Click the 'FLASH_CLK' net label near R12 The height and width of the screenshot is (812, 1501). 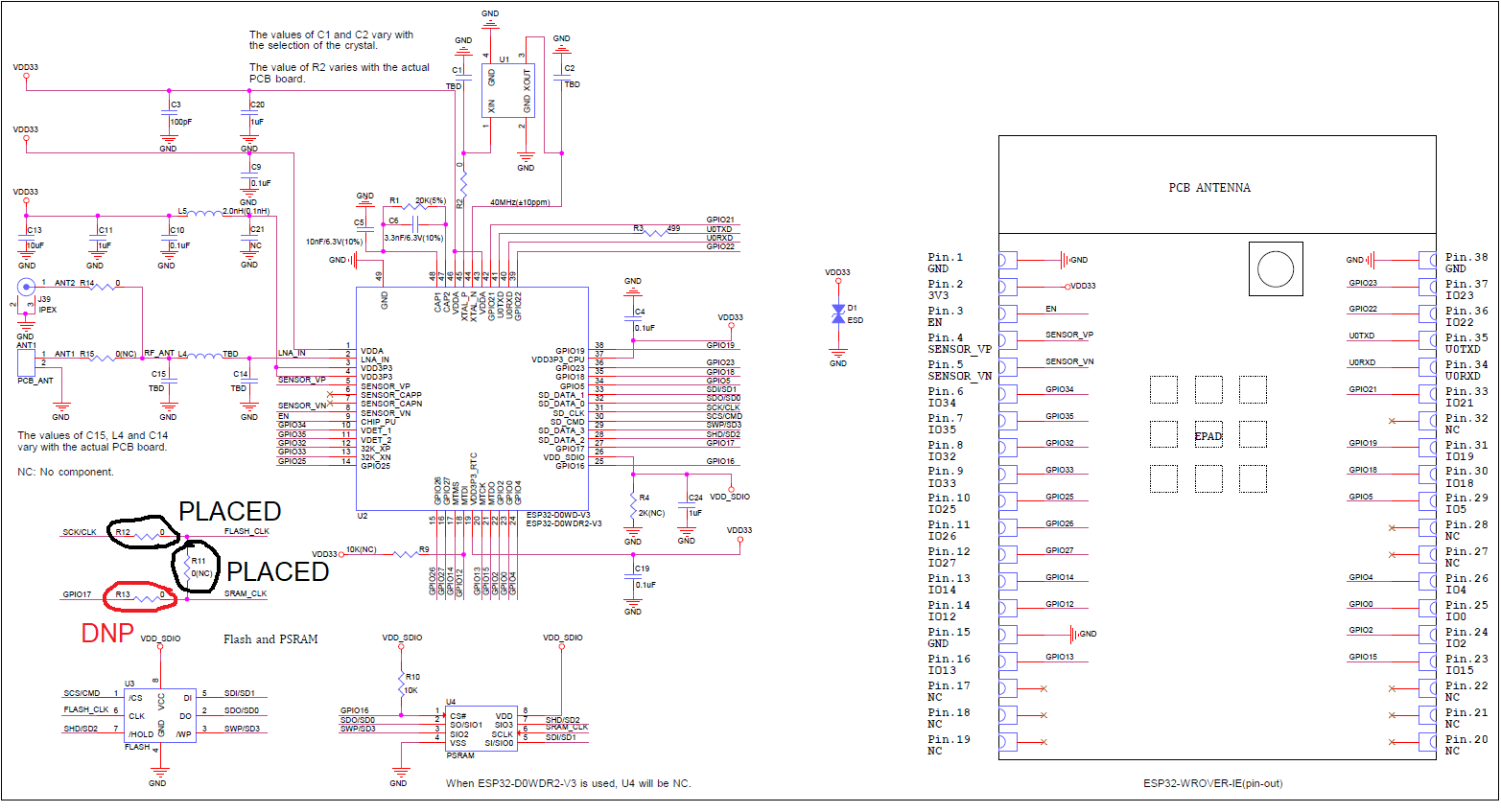click(x=246, y=531)
